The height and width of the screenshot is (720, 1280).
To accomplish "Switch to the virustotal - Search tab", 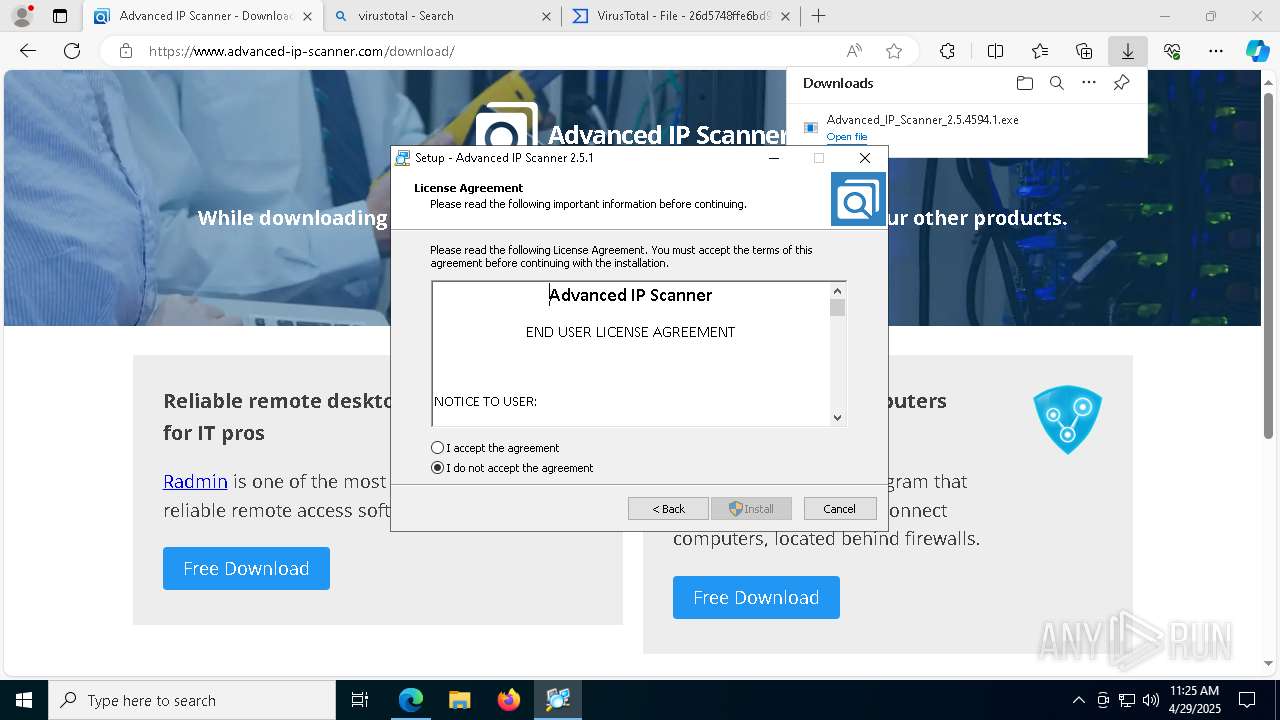I will pyautogui.click(x=442, y=16).
